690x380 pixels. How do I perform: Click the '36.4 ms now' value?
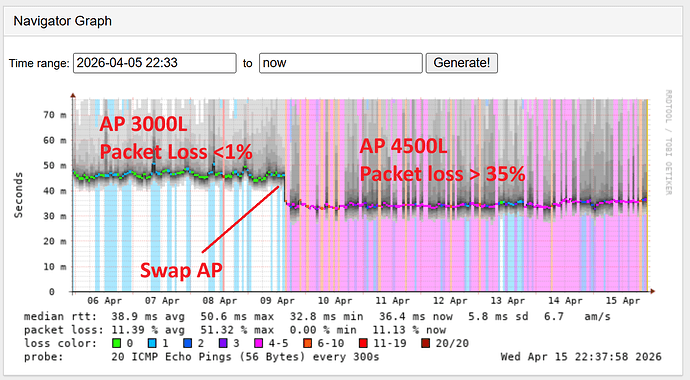[x=415, y=317]
